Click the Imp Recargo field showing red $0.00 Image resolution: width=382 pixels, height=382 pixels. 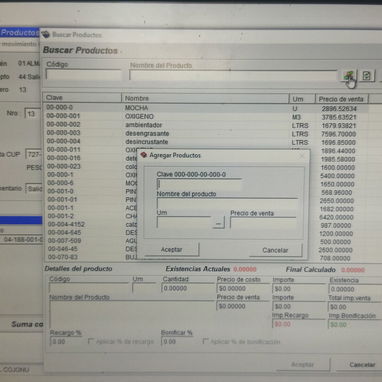[x=298, y=324]
